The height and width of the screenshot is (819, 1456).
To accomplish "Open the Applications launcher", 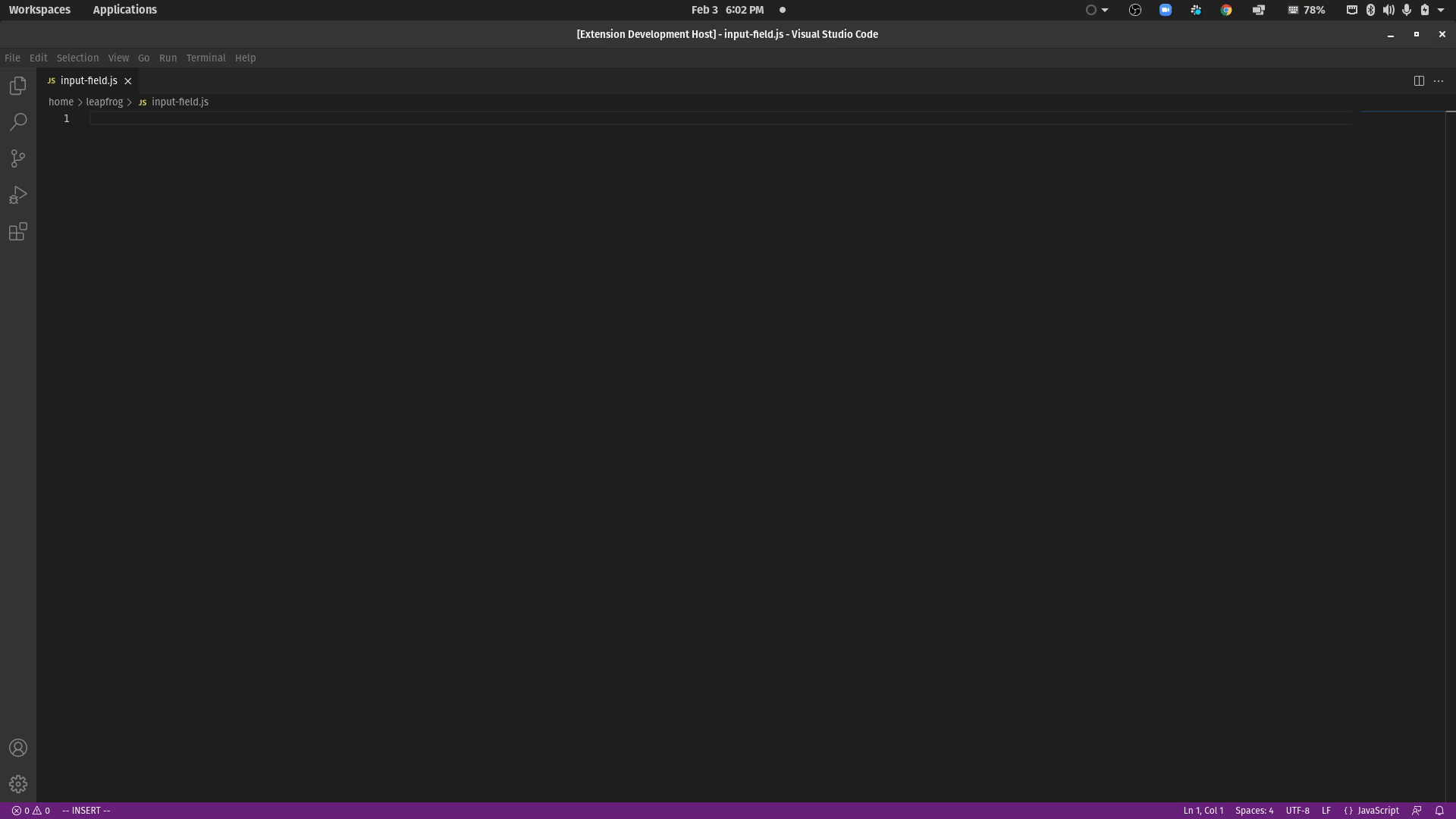I will pos(124,10).
